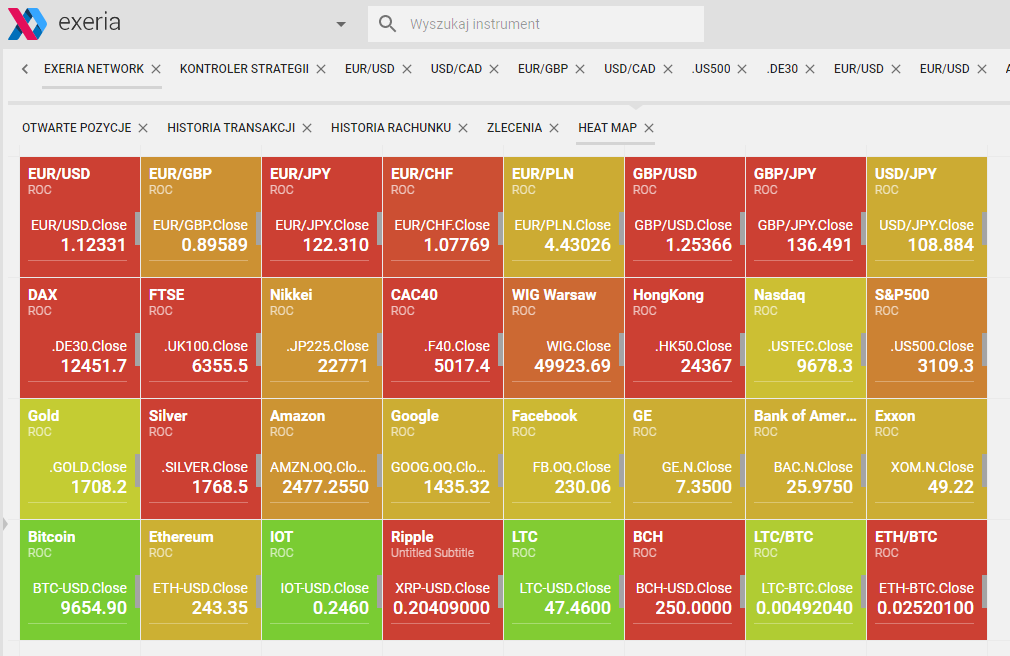Click the IOT tile

(x=322, y=581)
